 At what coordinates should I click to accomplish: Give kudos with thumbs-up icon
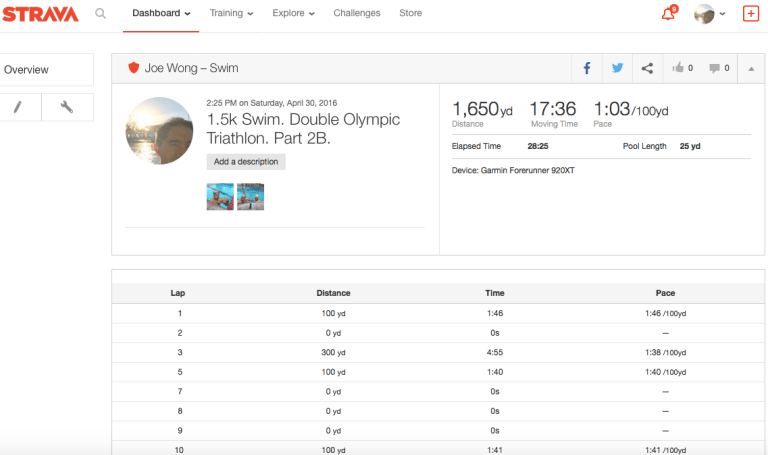coord(682,68)
